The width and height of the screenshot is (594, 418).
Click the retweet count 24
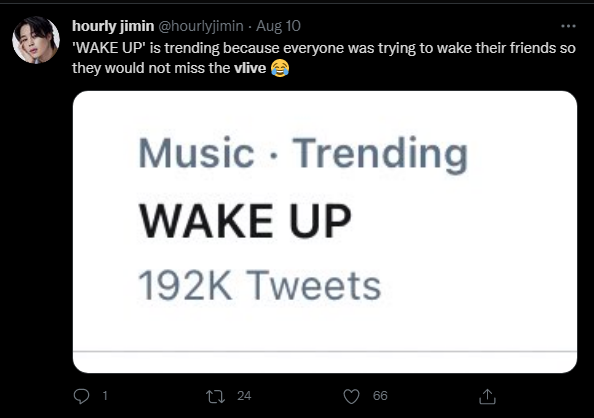[x=244, y=396]
